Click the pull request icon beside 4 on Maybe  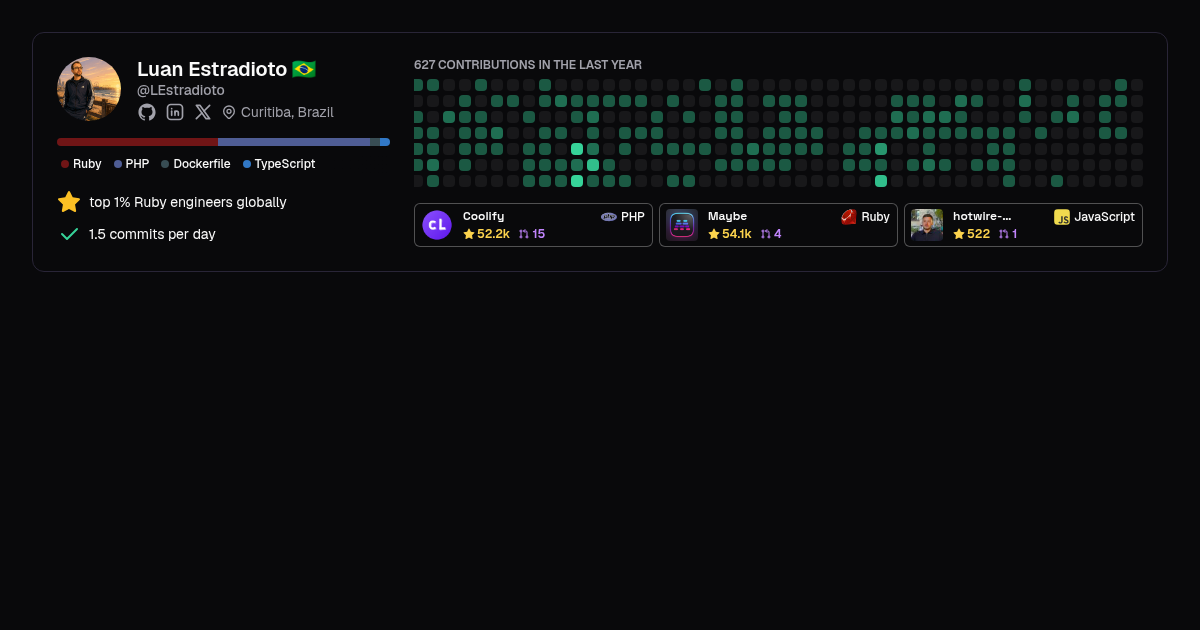pos(766,234)
